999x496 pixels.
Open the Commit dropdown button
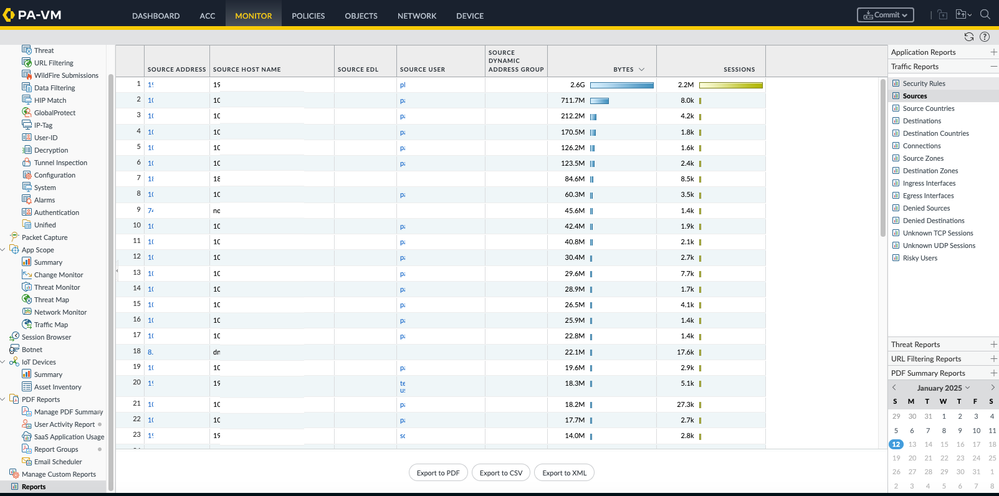point(885,15)
